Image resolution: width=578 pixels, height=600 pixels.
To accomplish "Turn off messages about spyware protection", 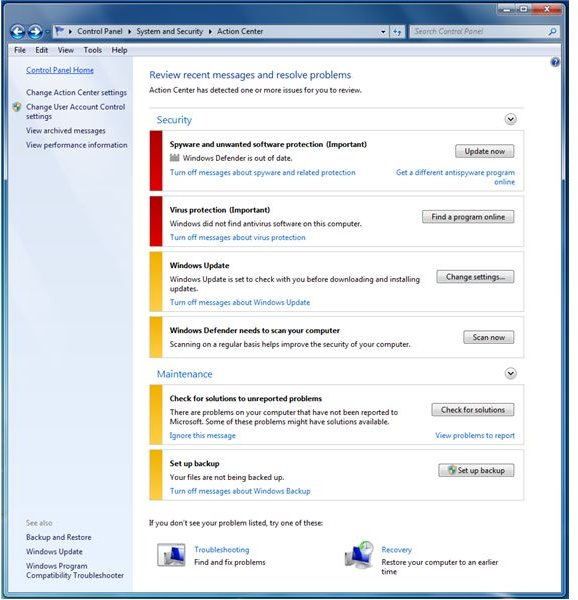I will tap(262, 173).
